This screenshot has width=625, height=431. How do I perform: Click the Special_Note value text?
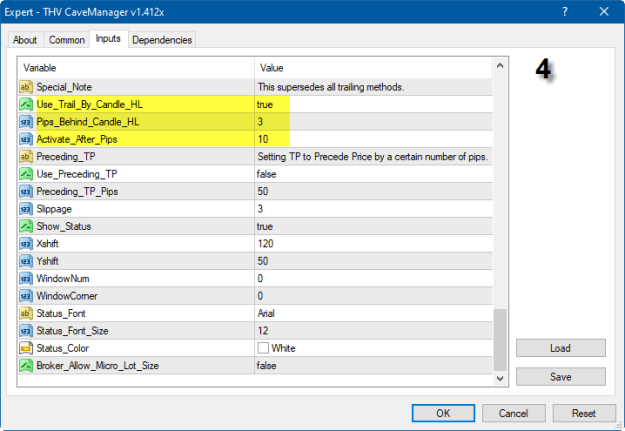331,87
